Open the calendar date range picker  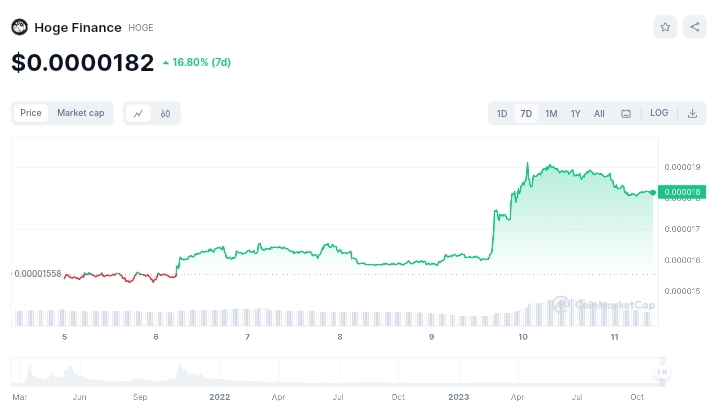tap(626, 114)
